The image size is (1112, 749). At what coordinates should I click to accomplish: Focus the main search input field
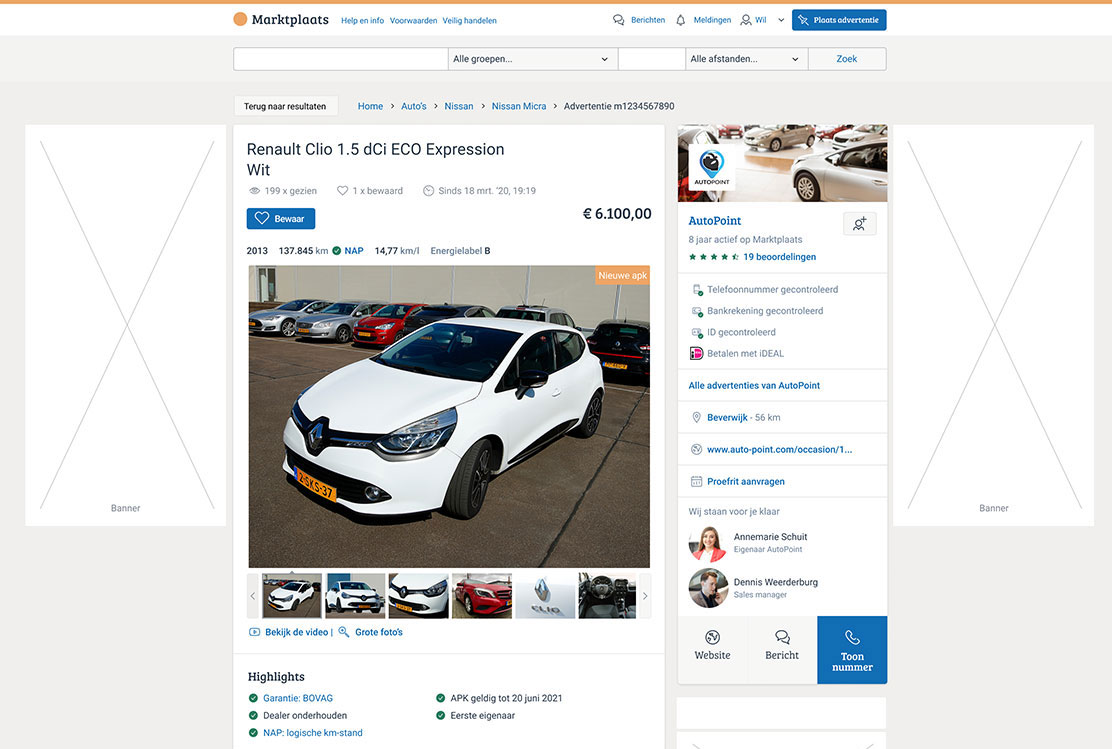(x=340, y=59)
